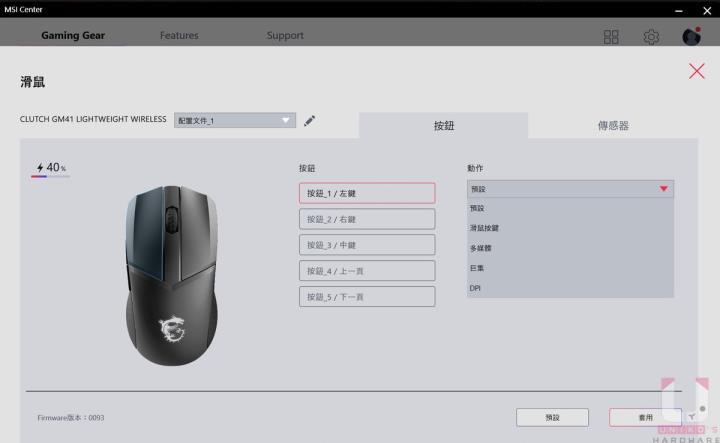
Task: Choose 多媒體 option in action list
Action: pyautogui.click(x=570, y=248)
